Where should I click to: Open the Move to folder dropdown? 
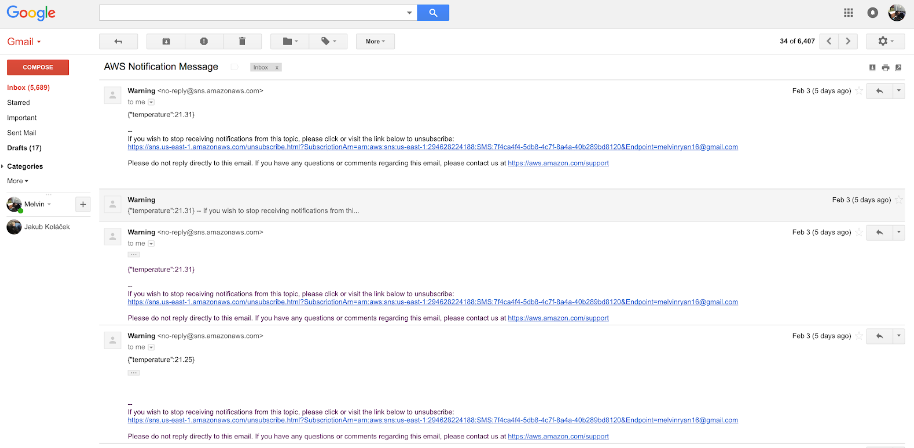tap(290, 41)
